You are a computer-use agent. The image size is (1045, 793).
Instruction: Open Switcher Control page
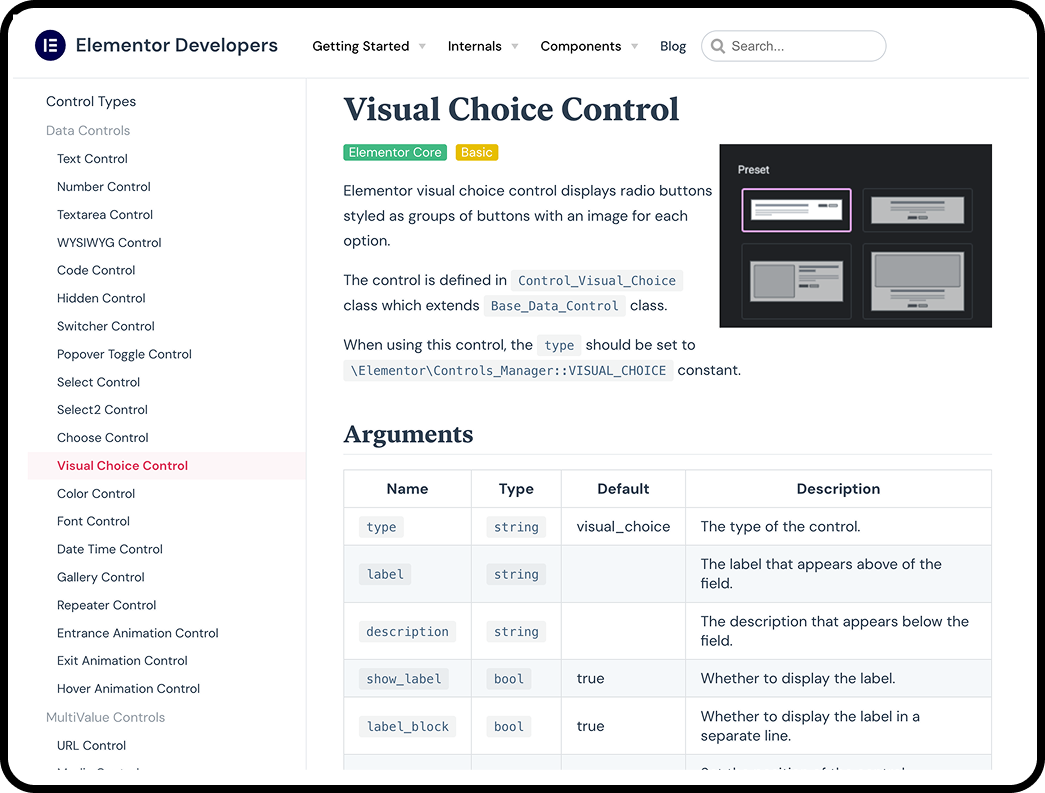pos(105,326)
